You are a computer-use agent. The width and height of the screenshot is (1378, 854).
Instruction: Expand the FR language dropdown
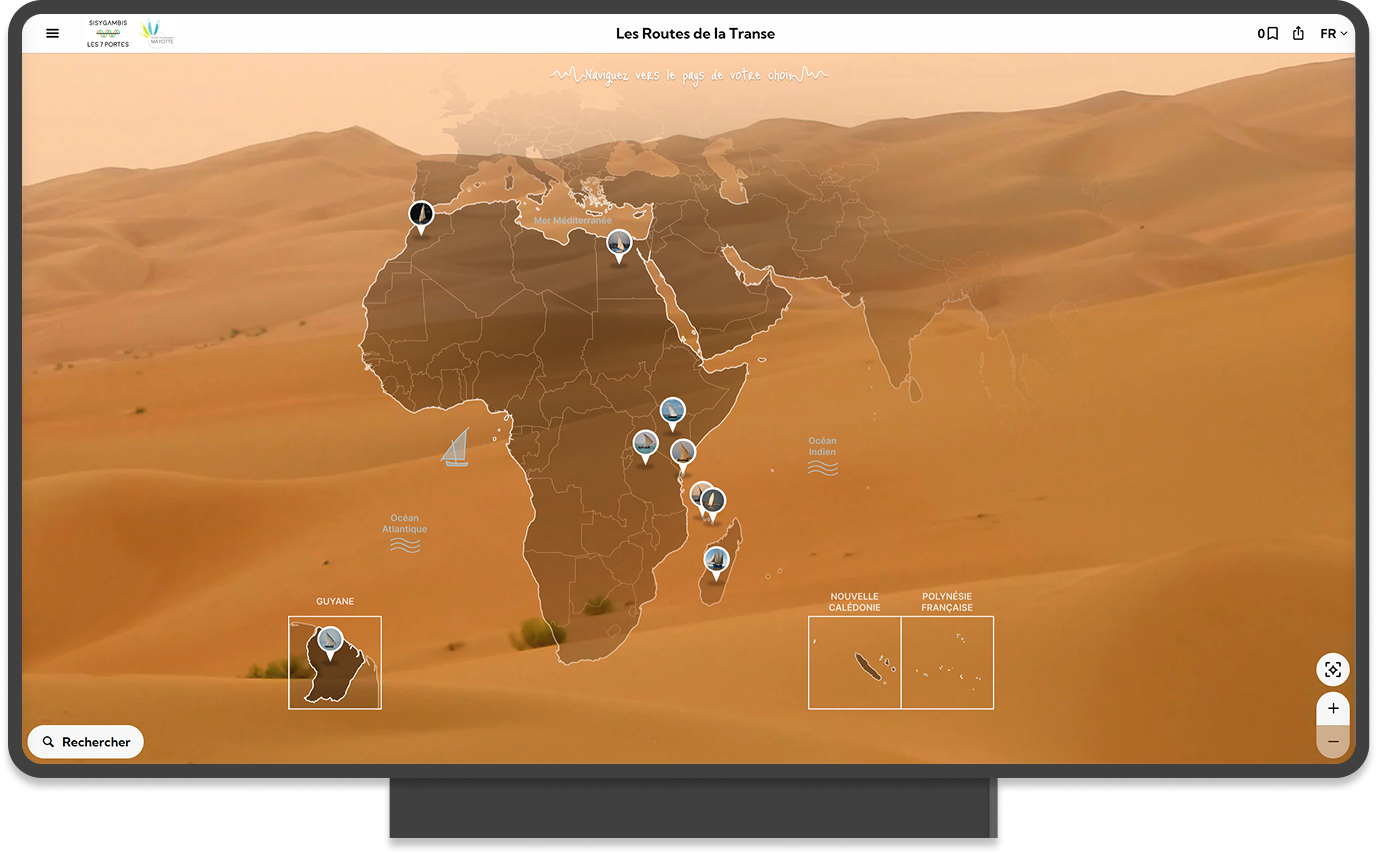[x=1334, y=33]
